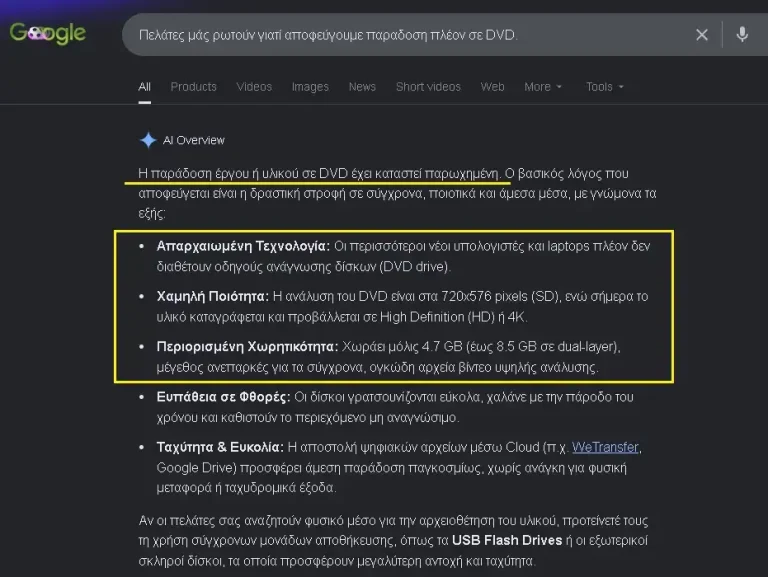Select the All results tab
Screen dimensions: 768x577
(144, 87)
